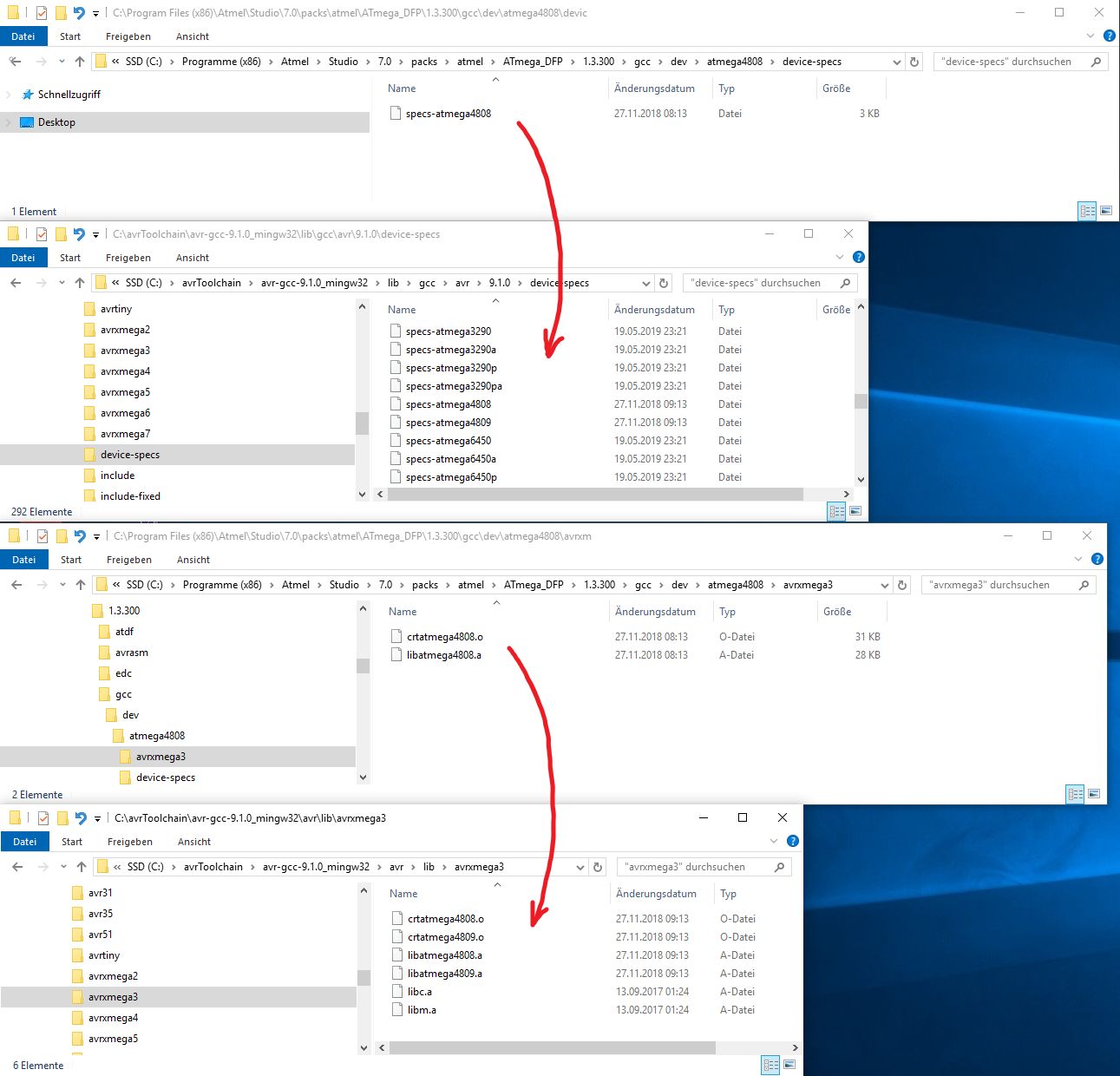
Task: Click Help icon in the bottom 6 Elemente window
Action: (792, 841)
